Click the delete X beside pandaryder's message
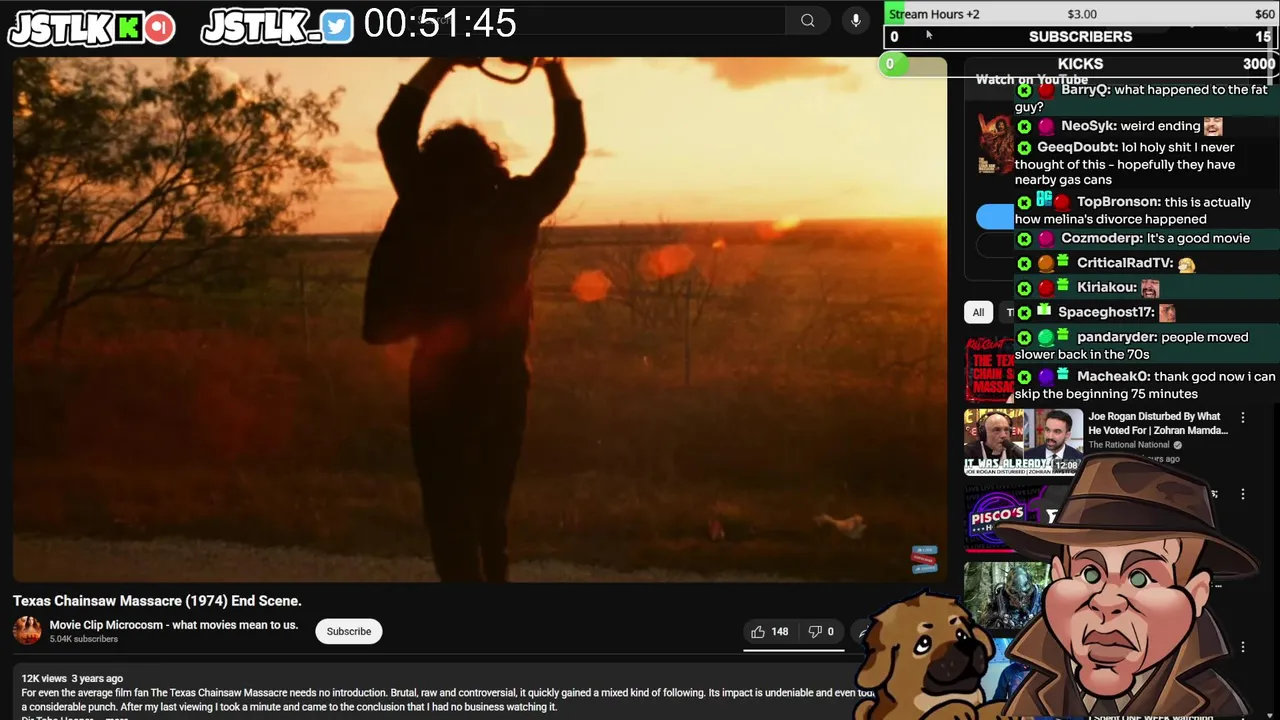 pyautogui.click(x=1024, y=338)
